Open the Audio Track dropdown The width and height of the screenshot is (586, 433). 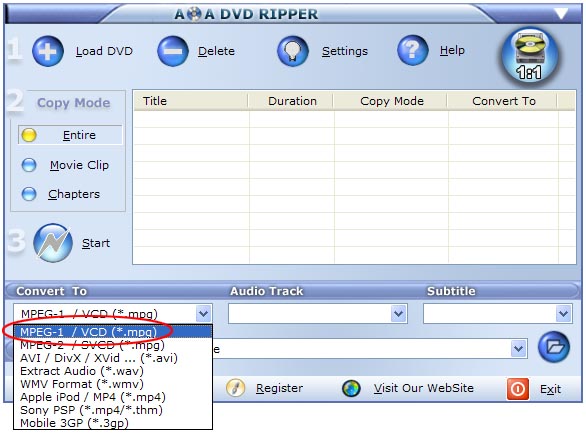click(x=398, y=313)
